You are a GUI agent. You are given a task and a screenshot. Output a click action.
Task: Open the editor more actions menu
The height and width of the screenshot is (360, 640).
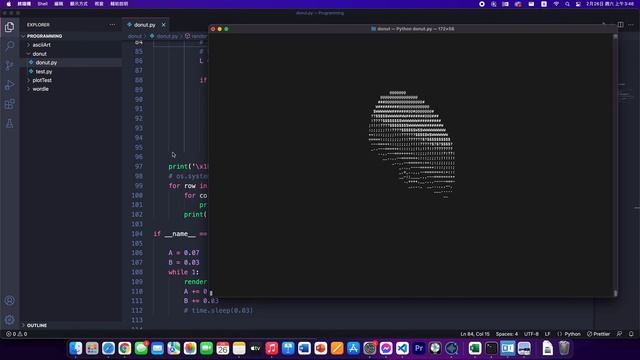[x=631, y=24]
